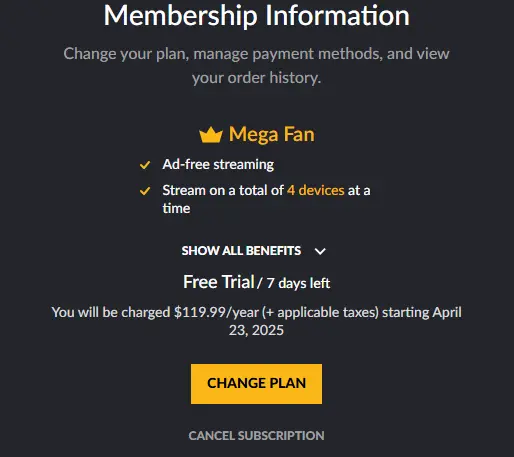This screenshot has width=514, height=457.
Task: Click the gold crown icon beside Mega Fan
Action: (211, 135)
